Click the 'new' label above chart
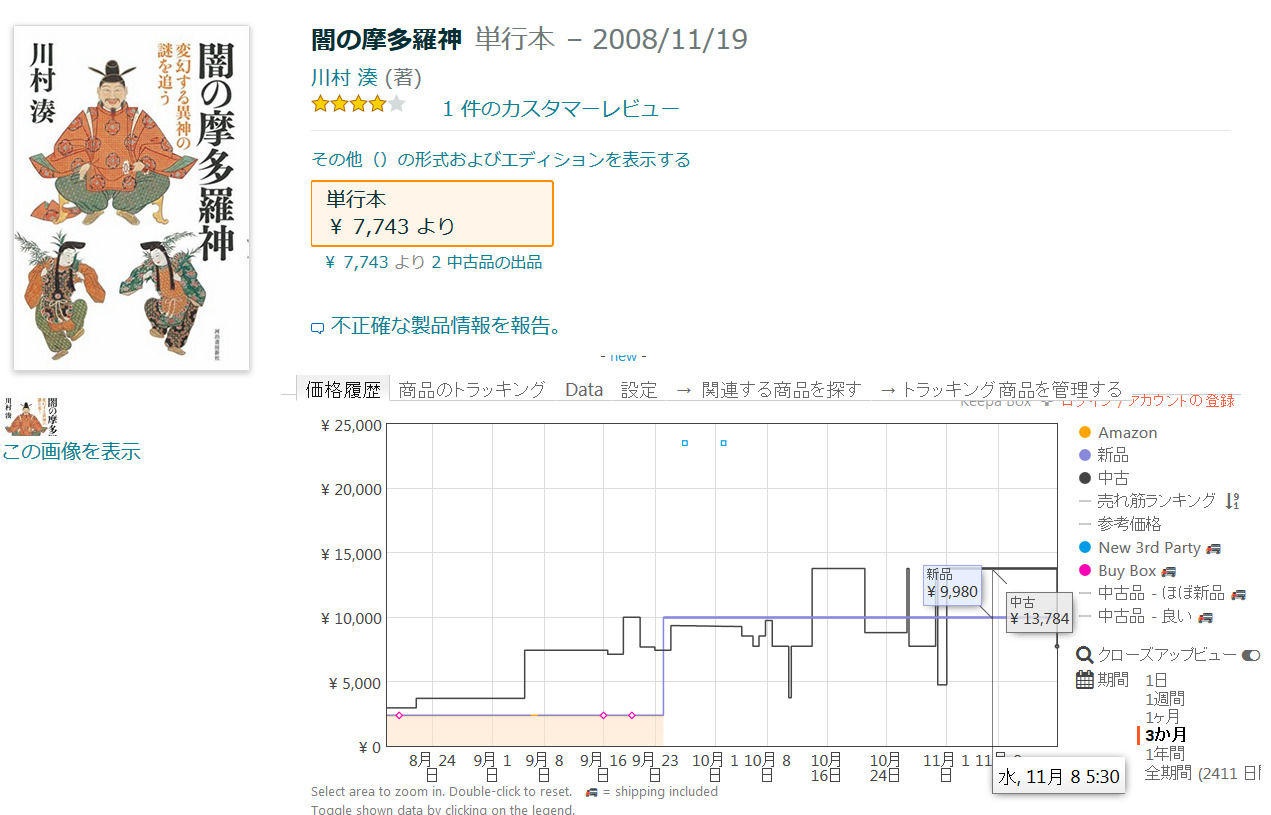Screen dimensions: 1271x815 click(623, 357)
